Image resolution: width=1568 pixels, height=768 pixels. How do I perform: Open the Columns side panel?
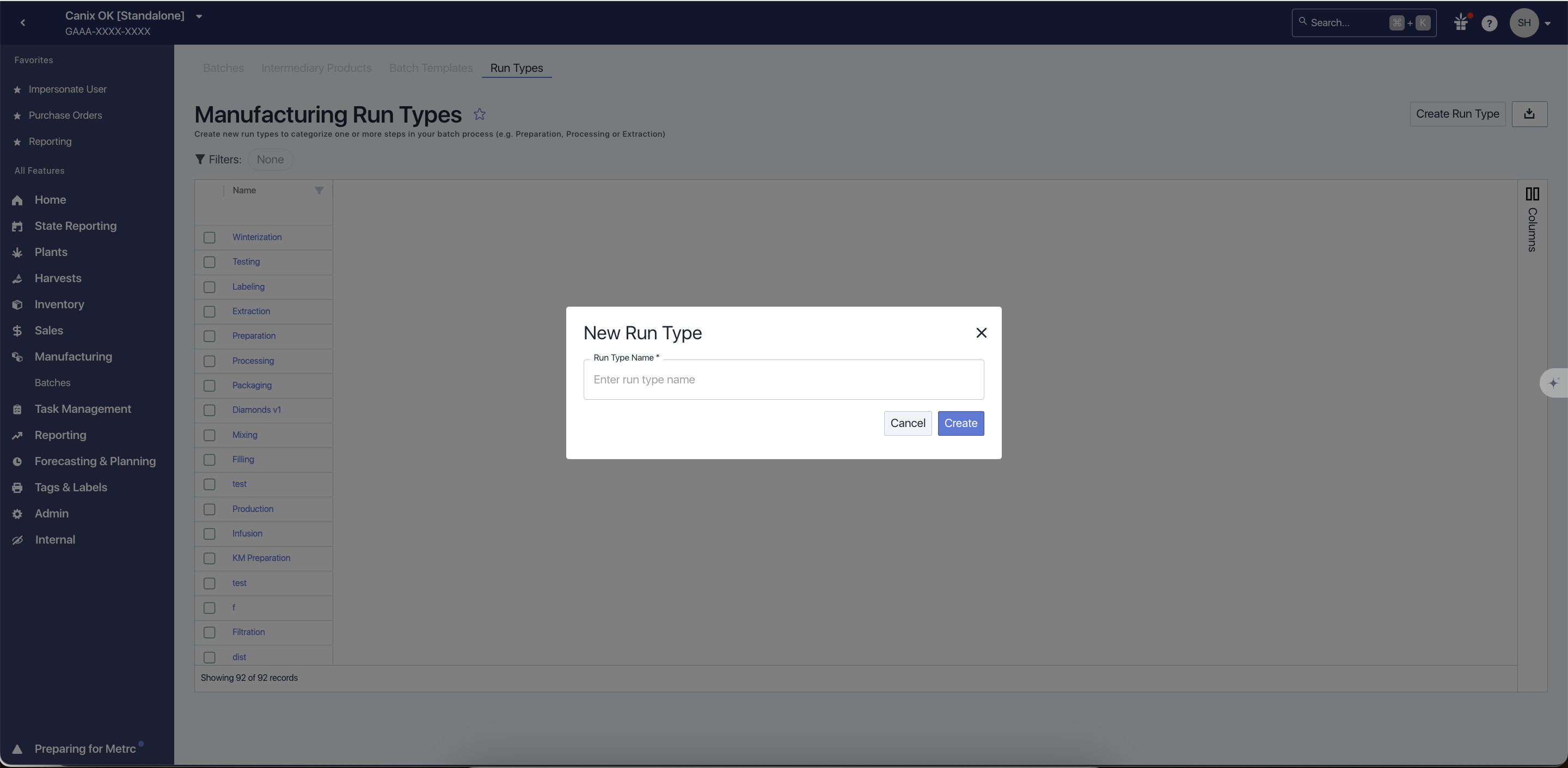point(1532,221)
